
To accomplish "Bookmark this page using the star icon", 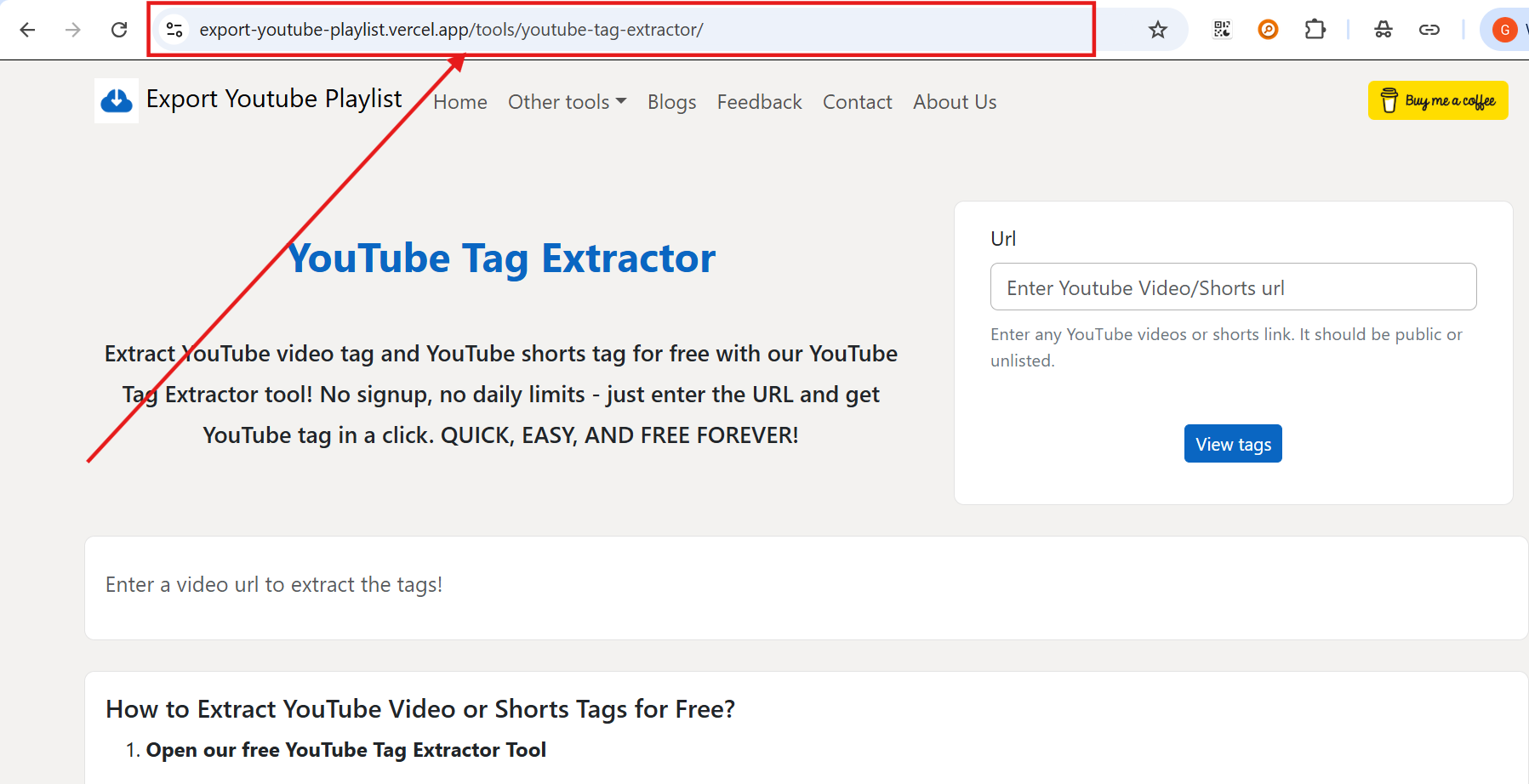I will [1157, 28].
